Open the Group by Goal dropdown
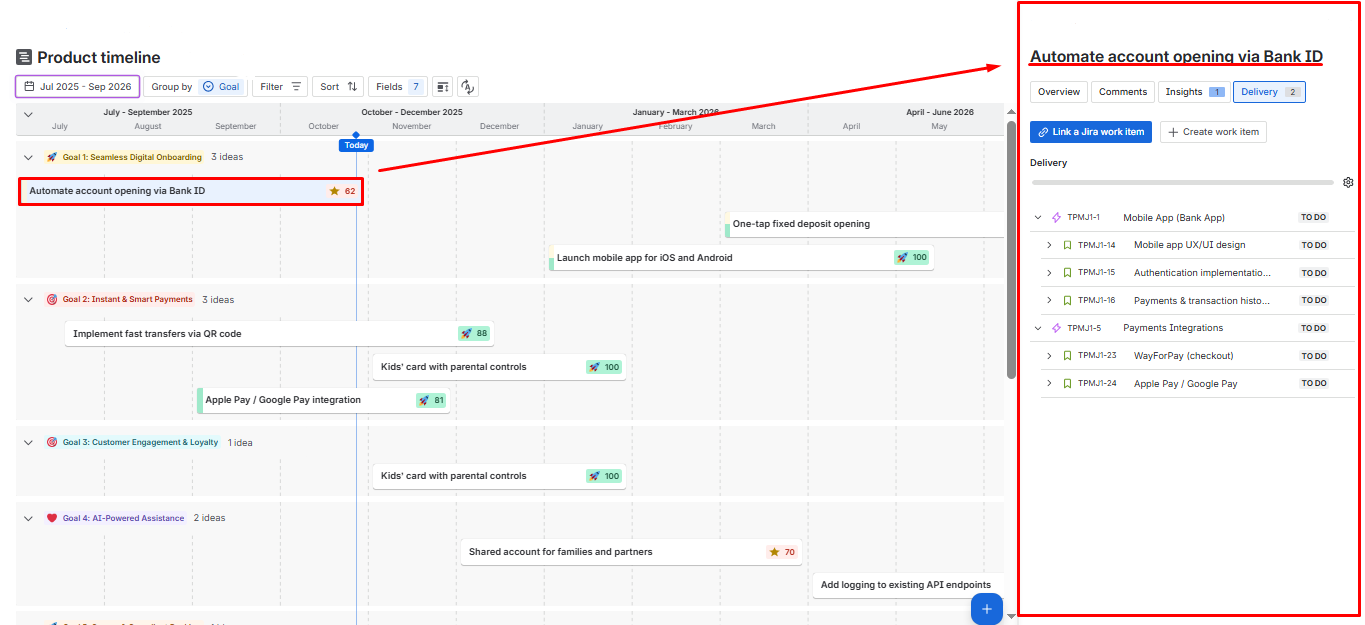This screenshot has width=1365, height=625. pyautogui.click(x=195, y=87)
